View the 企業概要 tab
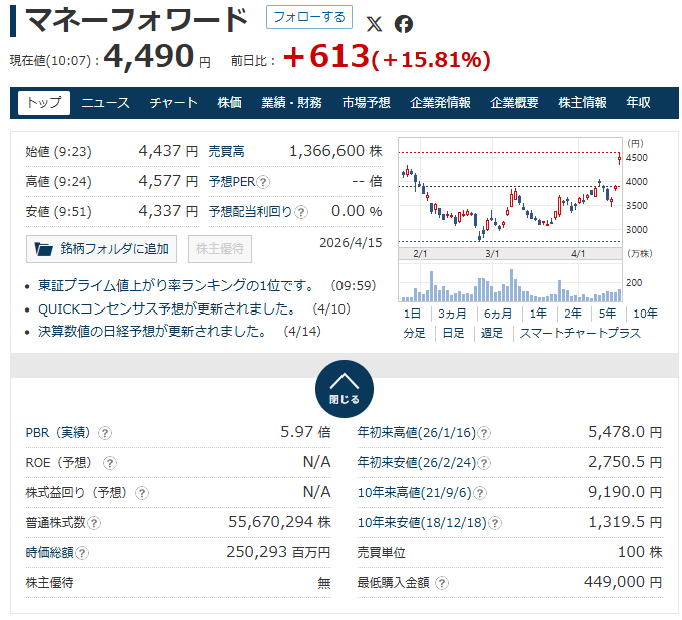This screenshot has width=682, height=620. [x=514, y=103]
